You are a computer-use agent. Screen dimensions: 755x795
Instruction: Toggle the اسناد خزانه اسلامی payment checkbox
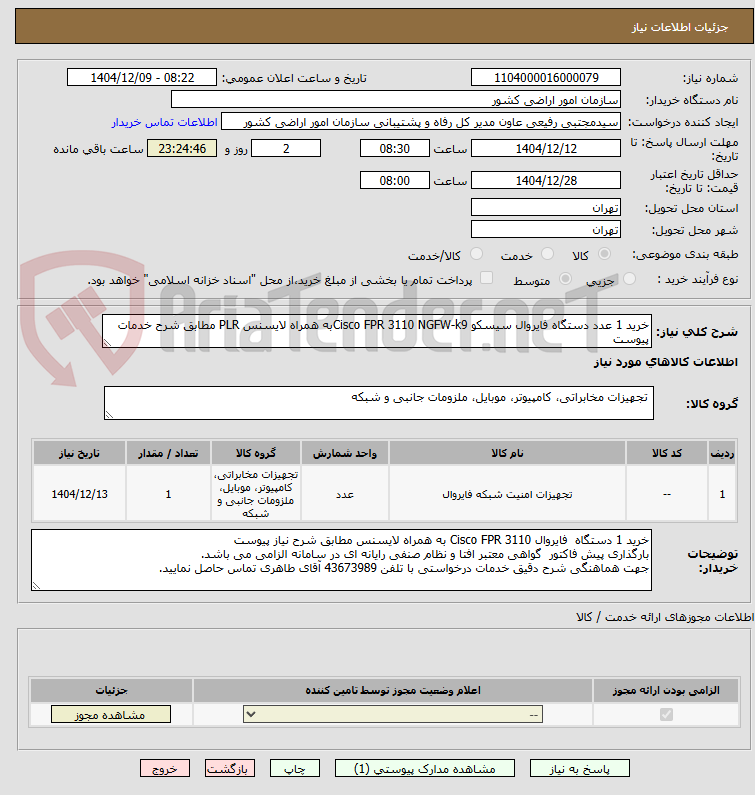pos(486,278)
